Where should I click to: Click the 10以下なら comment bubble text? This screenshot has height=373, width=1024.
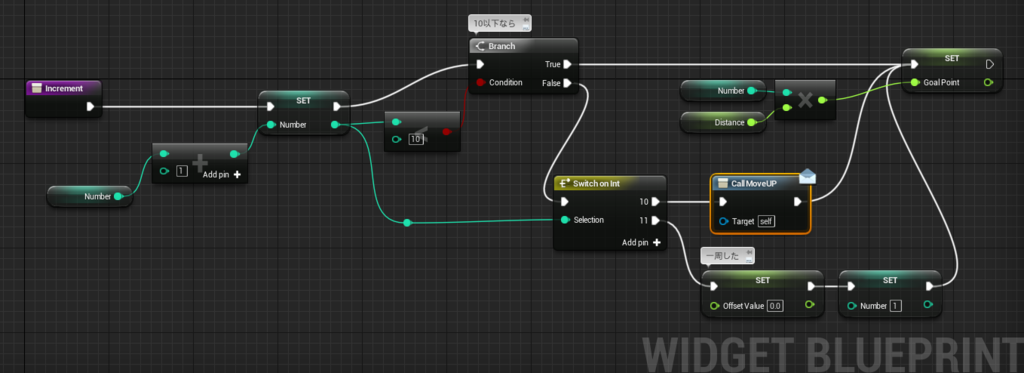pos(495,24)
